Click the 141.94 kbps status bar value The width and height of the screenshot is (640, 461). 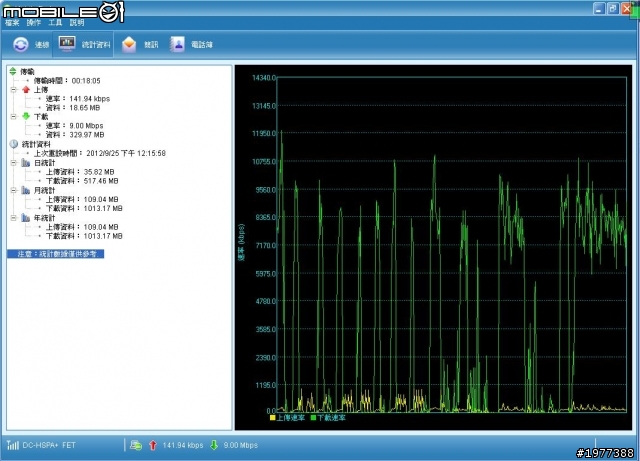[183, 445]
